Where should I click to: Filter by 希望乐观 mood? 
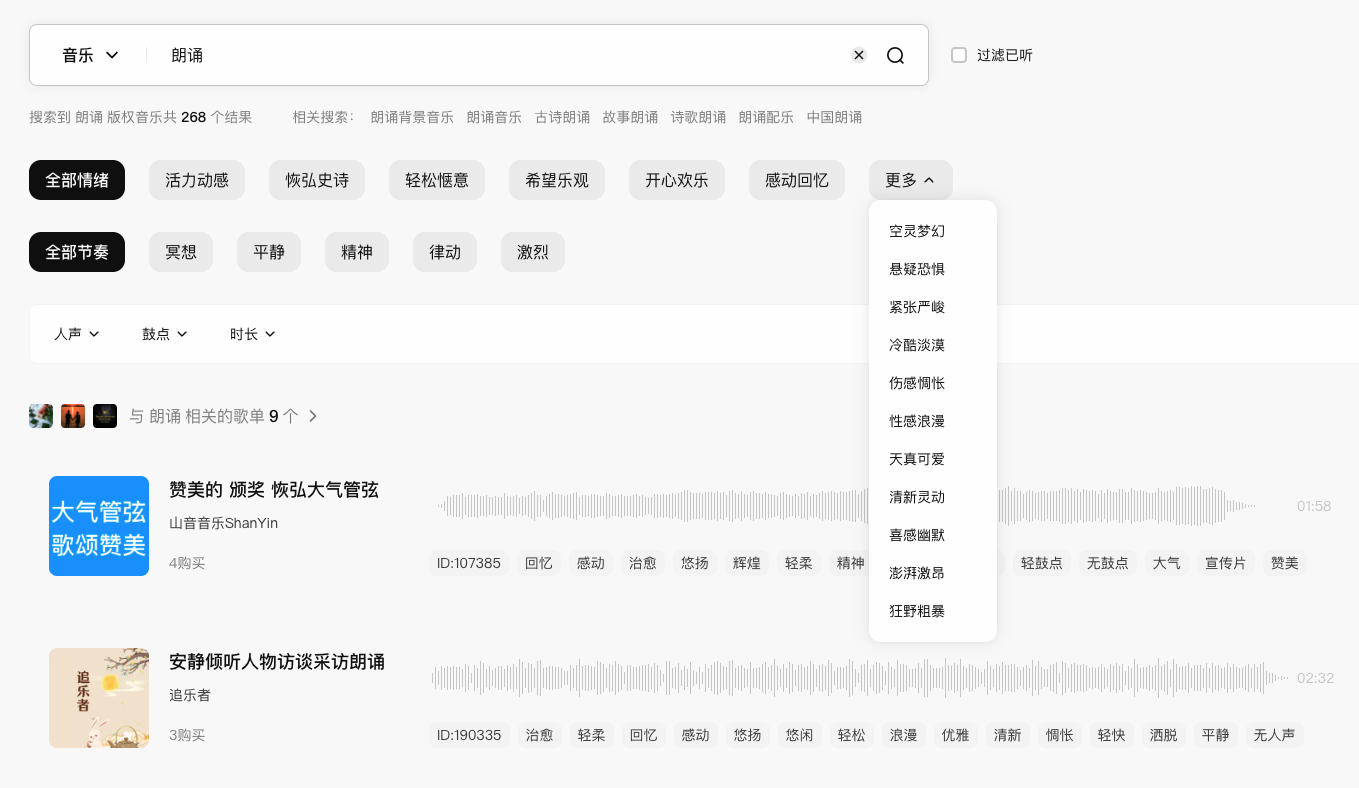(x=557, y=180)
